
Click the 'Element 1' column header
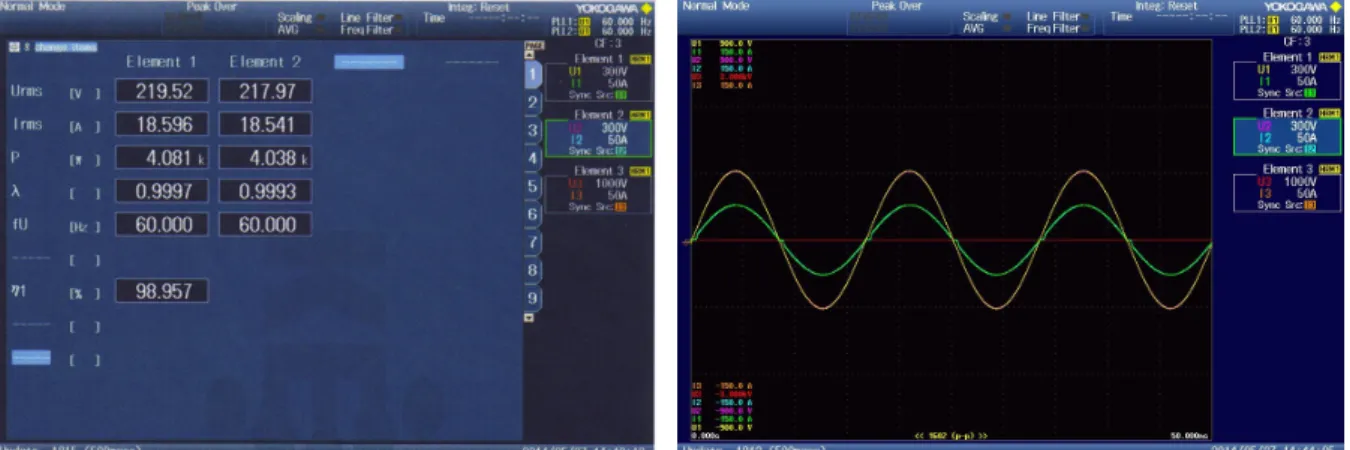(161, 62)
